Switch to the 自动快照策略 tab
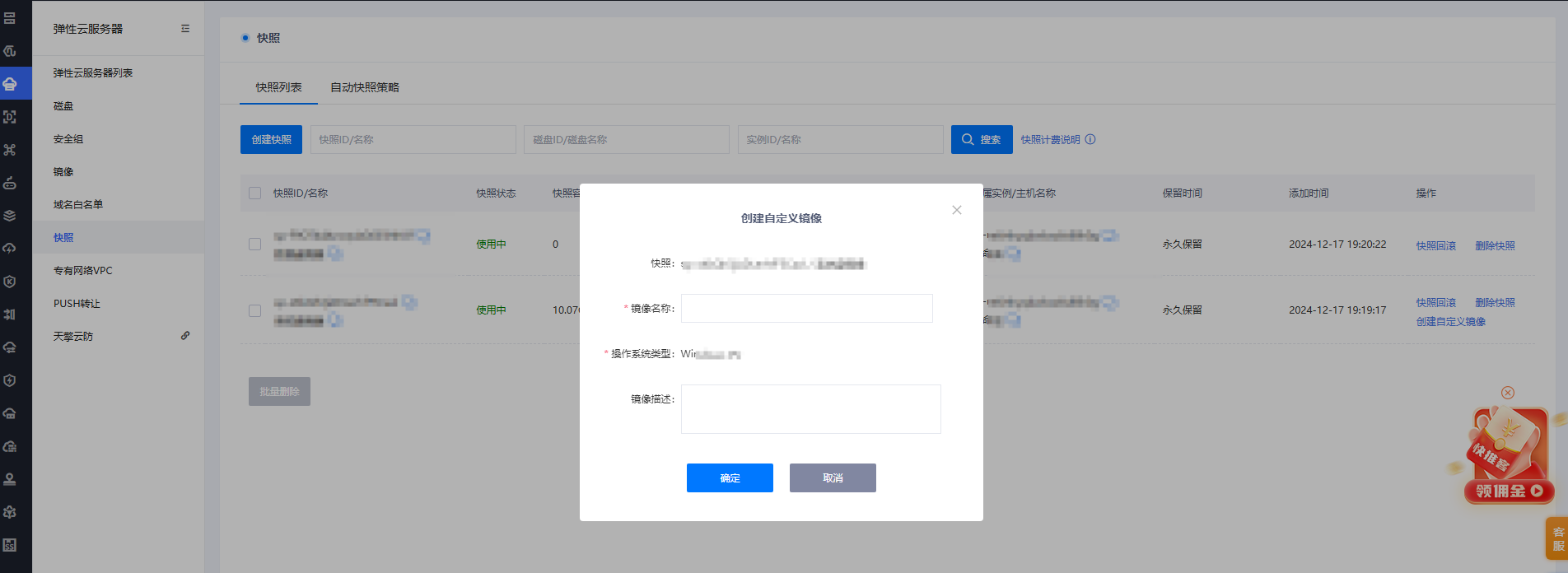 [x=364, y=87]
